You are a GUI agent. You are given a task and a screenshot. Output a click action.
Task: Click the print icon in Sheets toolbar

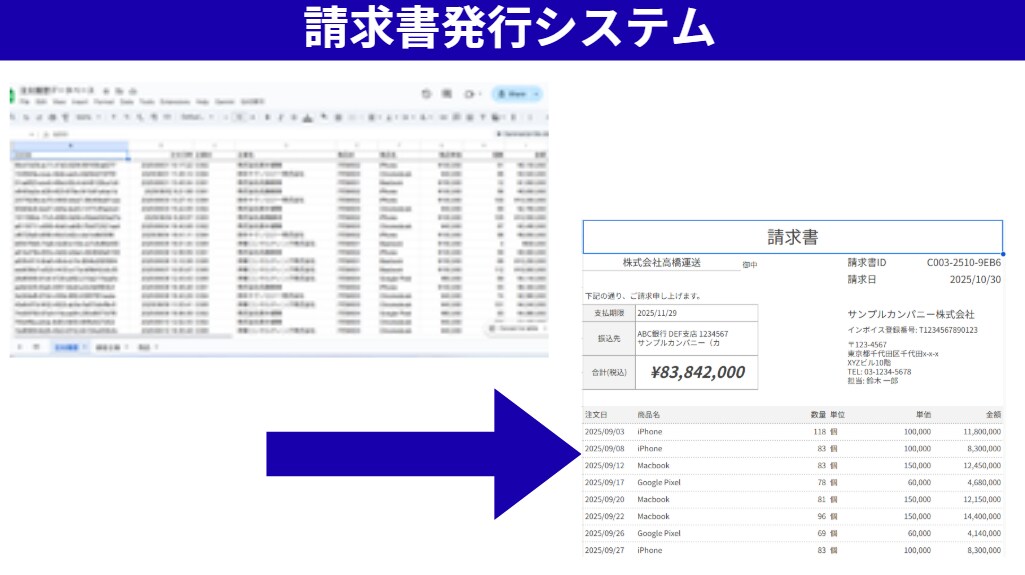[x=52, y=117]
